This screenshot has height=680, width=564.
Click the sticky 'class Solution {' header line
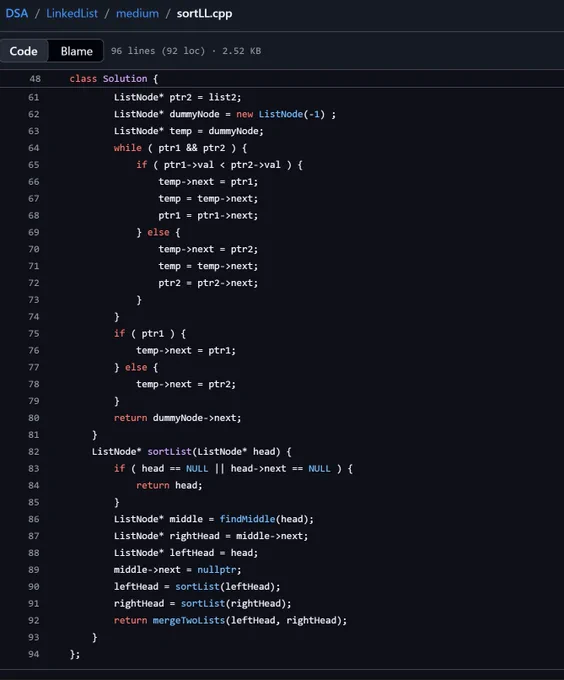click(x=114, y=78)
